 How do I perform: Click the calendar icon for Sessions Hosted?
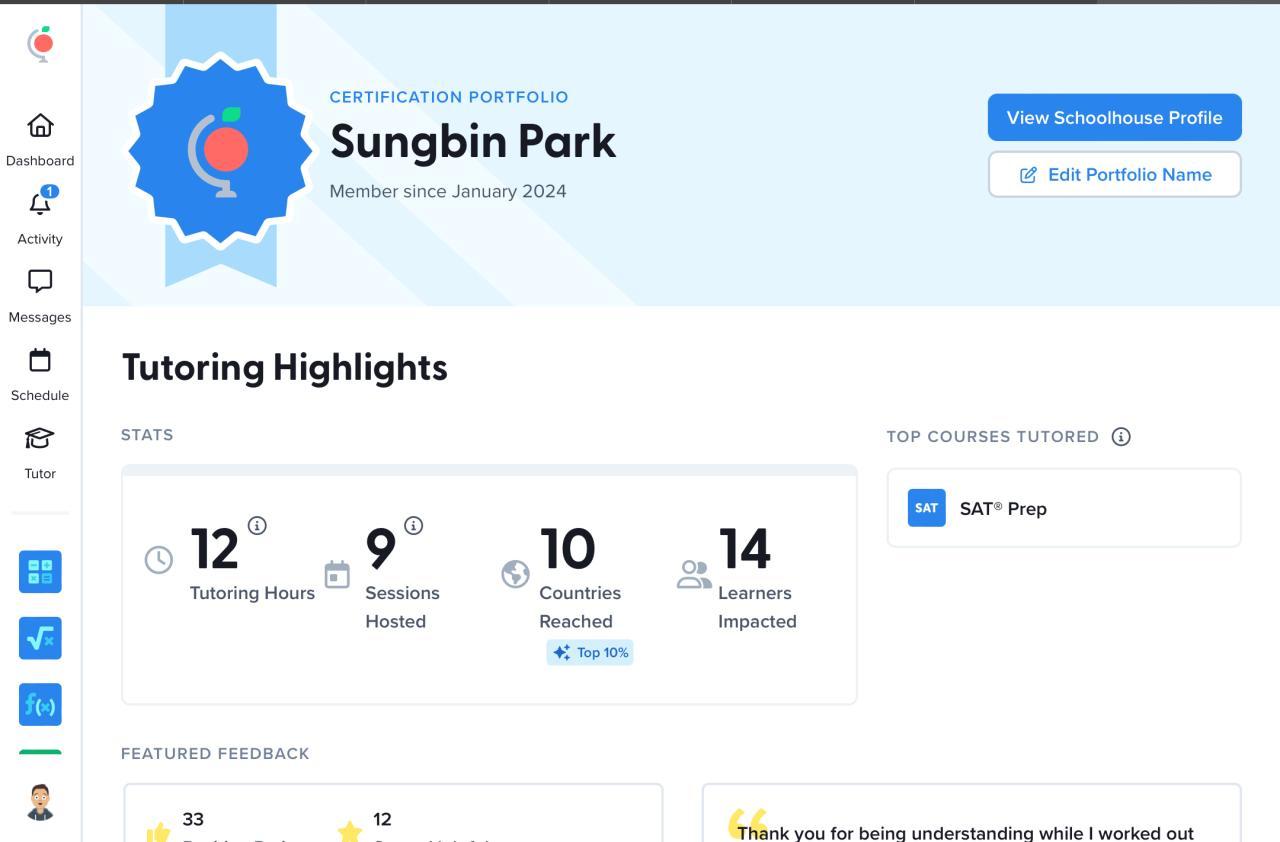pyautogui.click(x=337, y=575)
